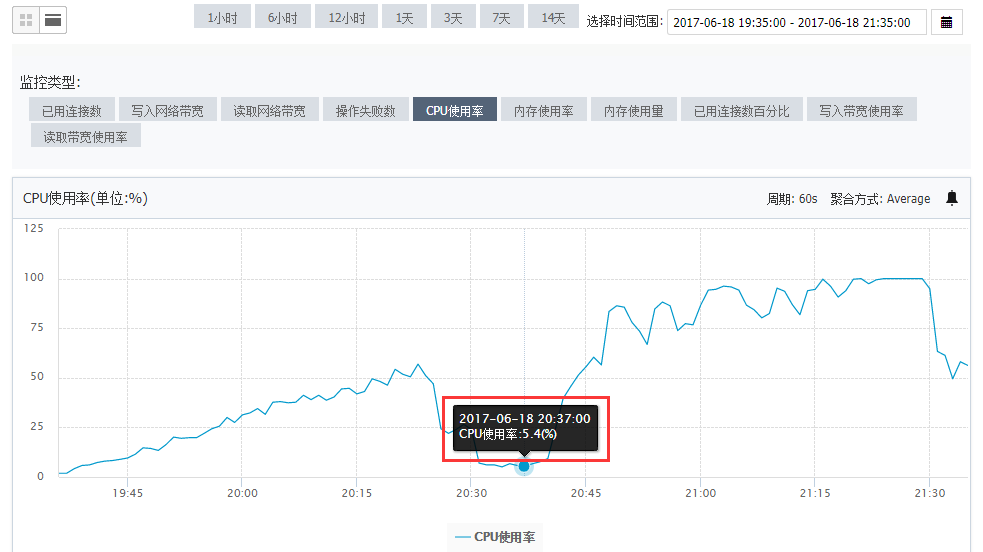Open the calendar date picker icon
983x552 pixels.
947,23
